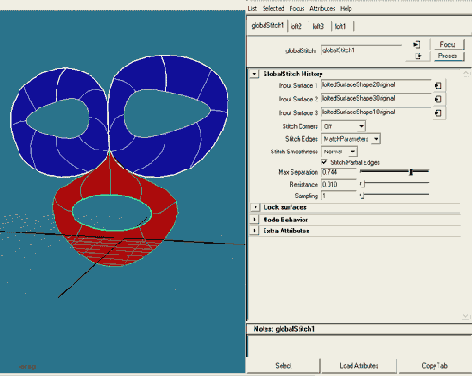Click the Resistance value field
The image size is (472, 376).
point(339,184)
